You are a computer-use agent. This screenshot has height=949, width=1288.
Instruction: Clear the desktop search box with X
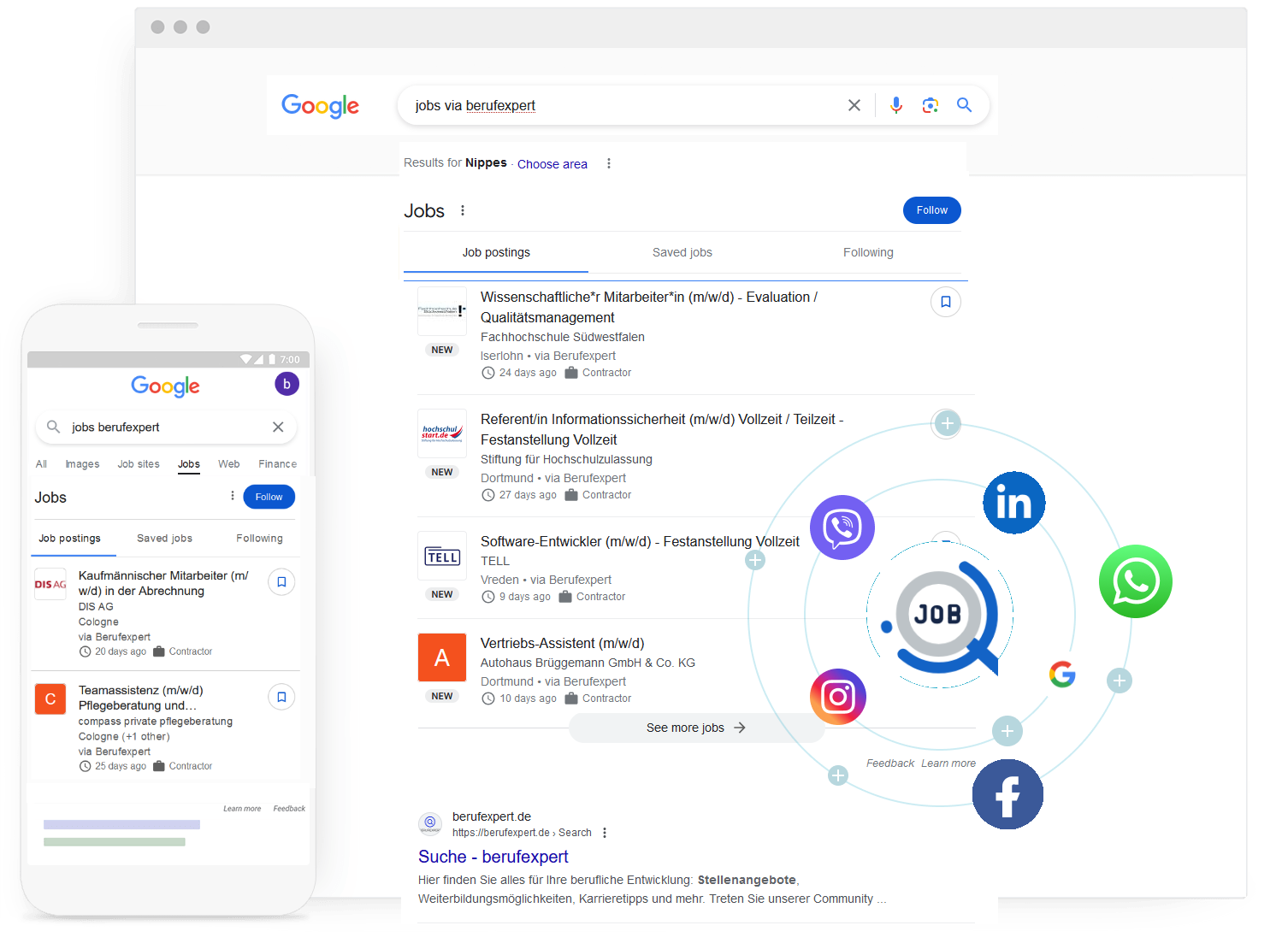854,105
